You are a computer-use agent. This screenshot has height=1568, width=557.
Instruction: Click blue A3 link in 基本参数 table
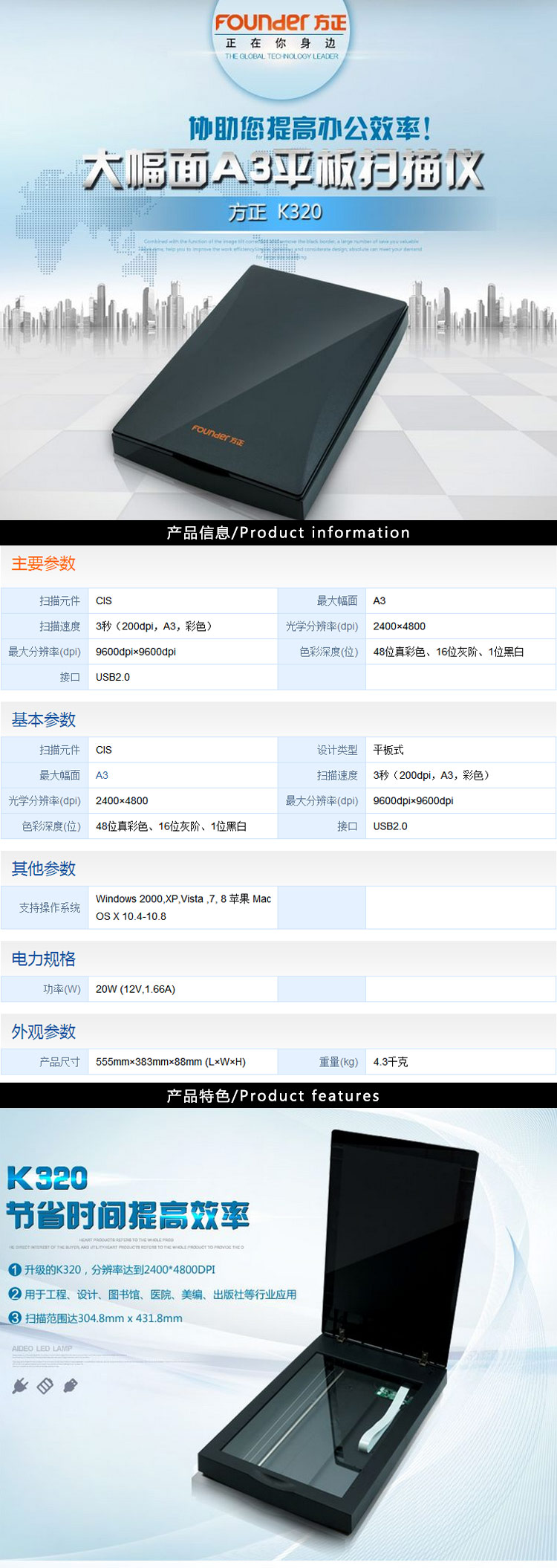tap(102, 775)
